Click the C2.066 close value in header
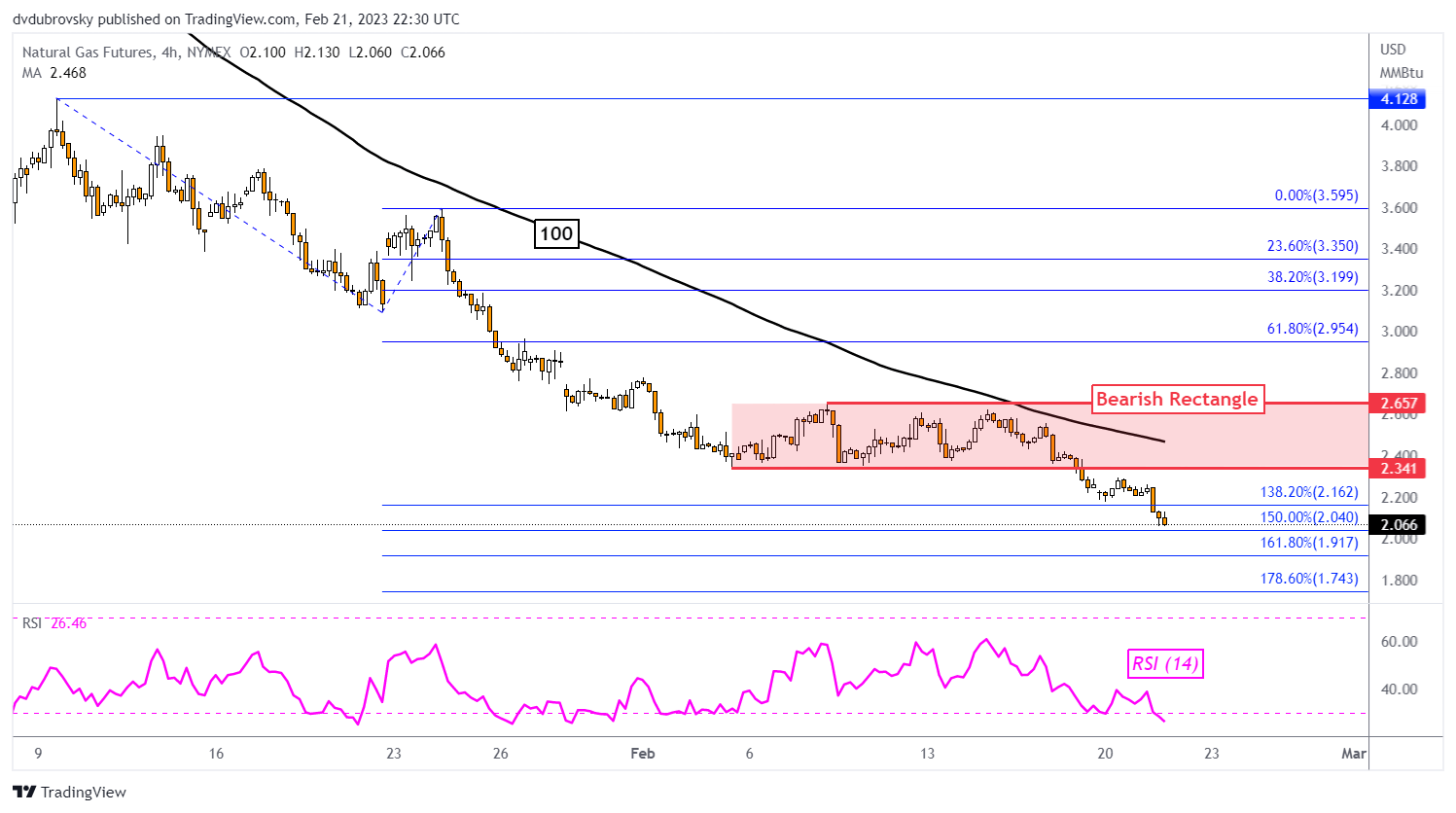 coord(422,53)
